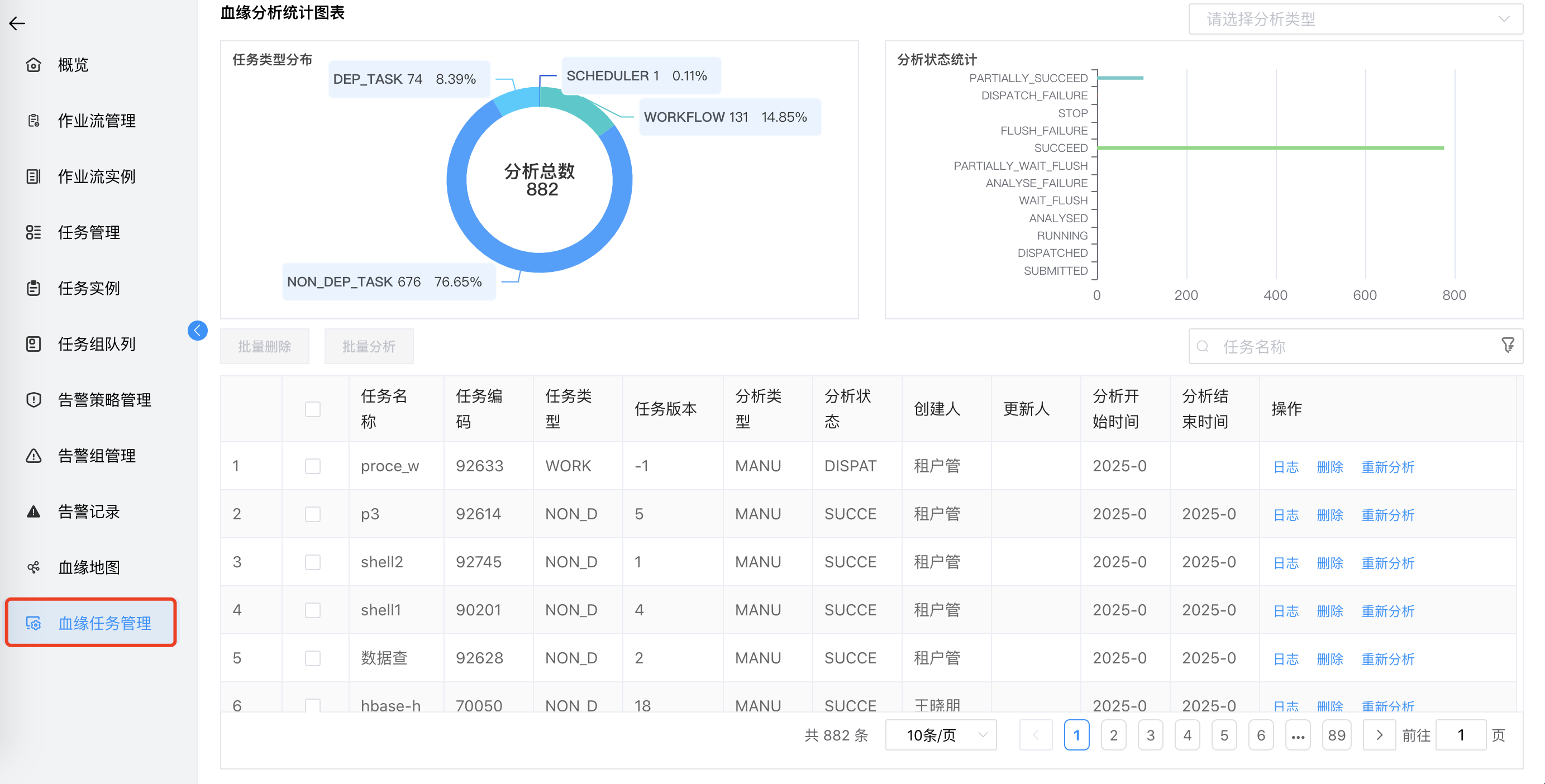Navigate to 任务实例 sidebar entry
Screen dimensions: 1545x784
point(88,288)
